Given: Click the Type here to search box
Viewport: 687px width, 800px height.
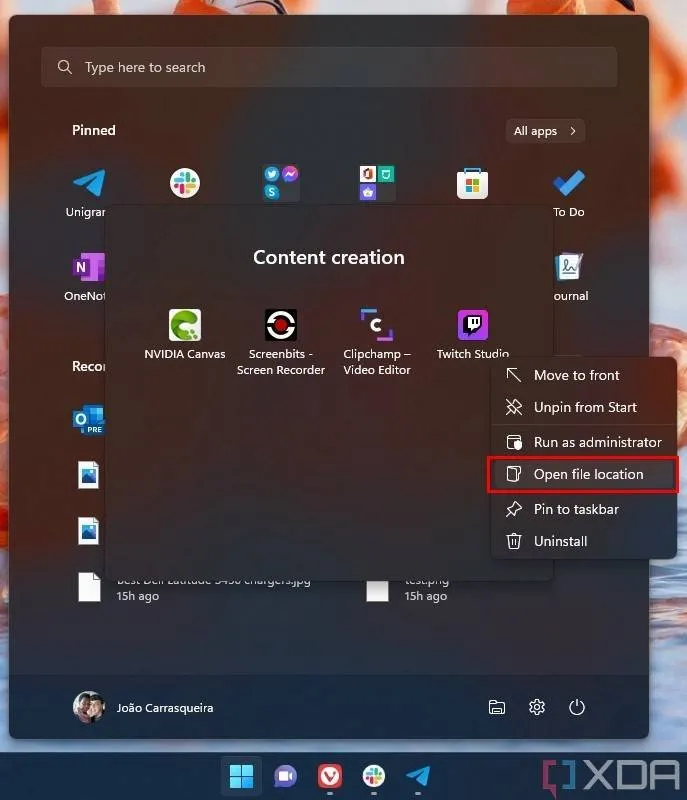Looking at the screenshot, I should tap(329, 67).
